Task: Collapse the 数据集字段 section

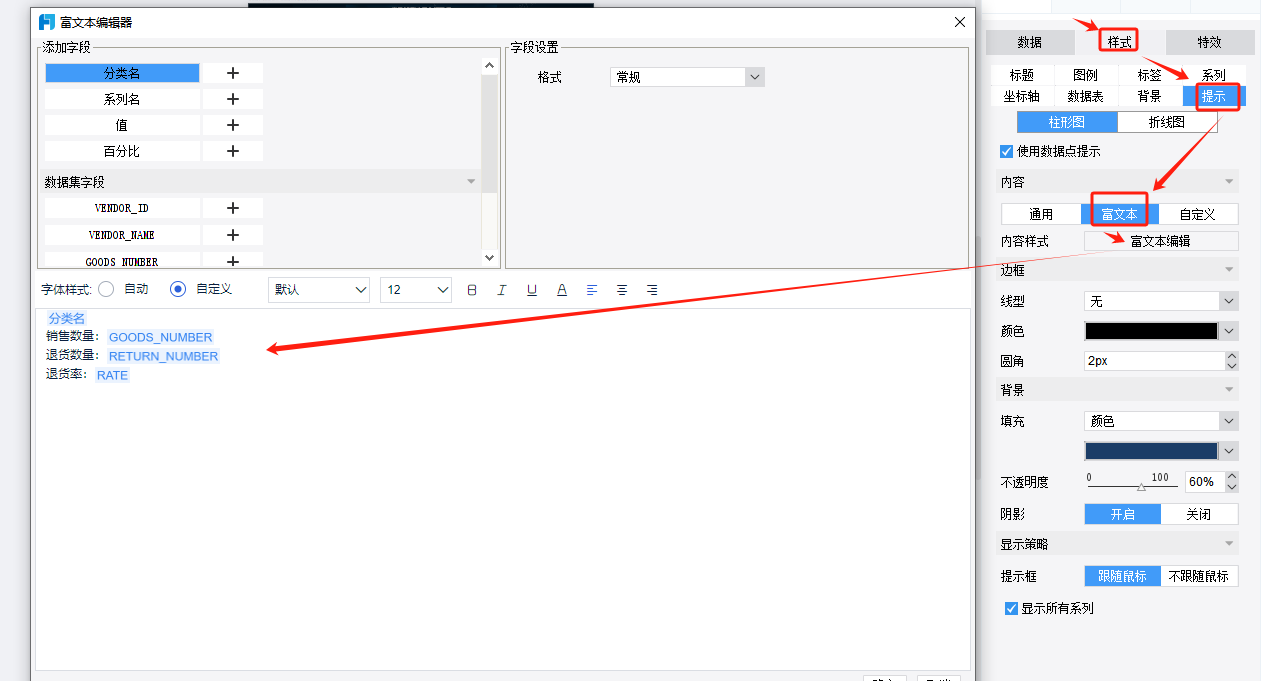Action: (472, 182)
